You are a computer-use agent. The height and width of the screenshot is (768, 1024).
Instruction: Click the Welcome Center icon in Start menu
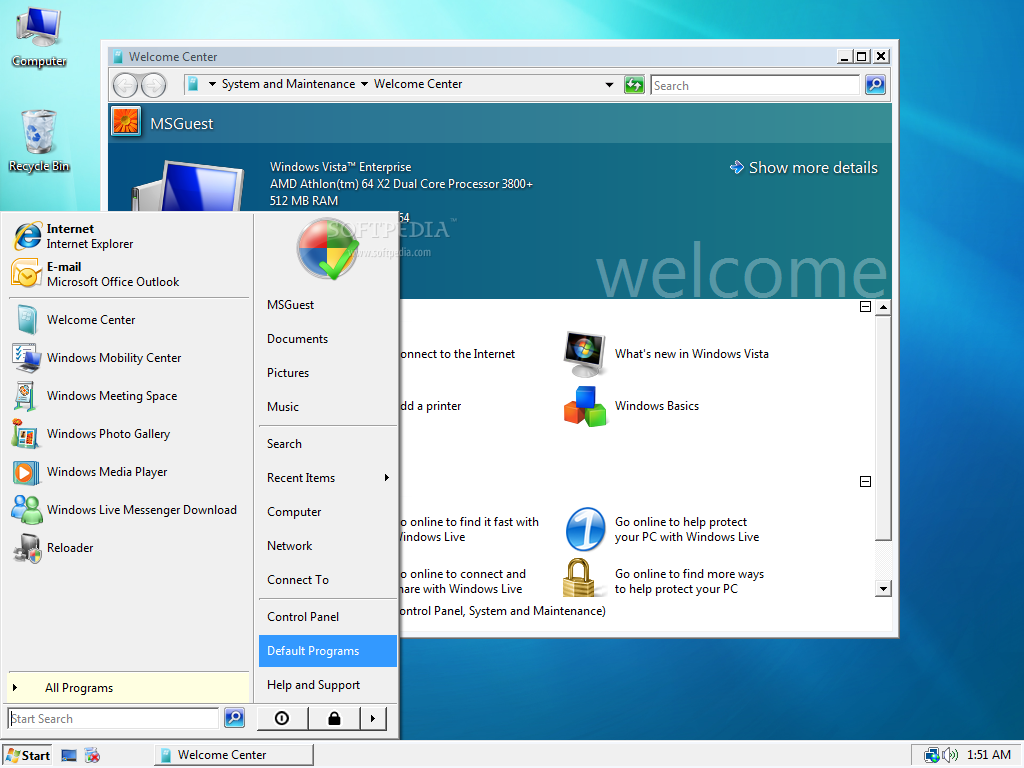27,320
